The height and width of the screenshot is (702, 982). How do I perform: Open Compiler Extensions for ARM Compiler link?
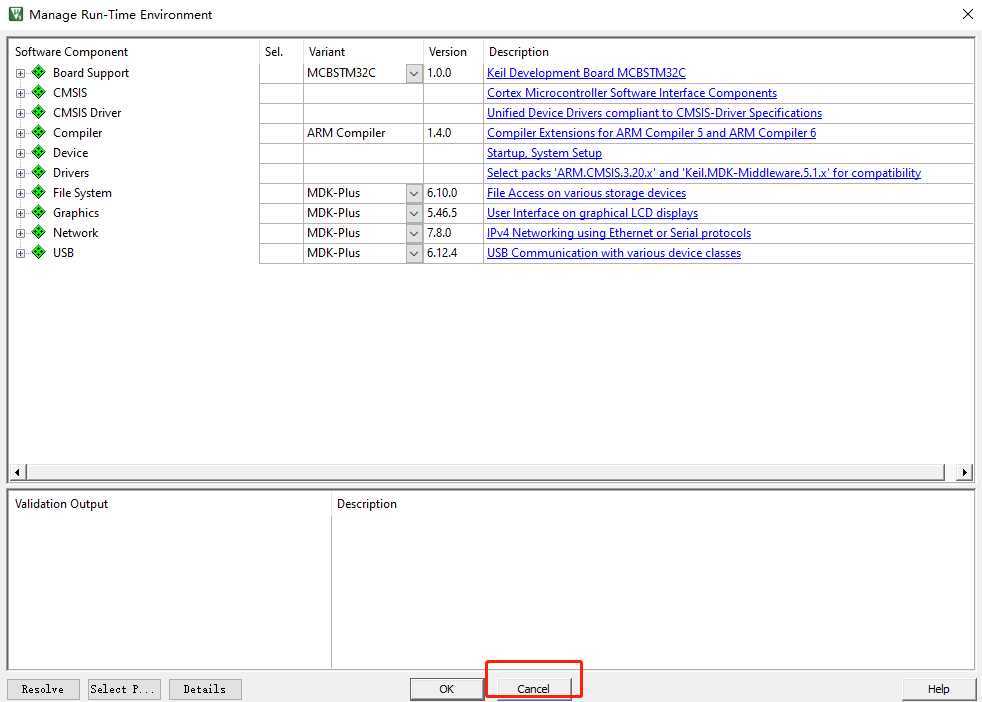coord(651,133)
